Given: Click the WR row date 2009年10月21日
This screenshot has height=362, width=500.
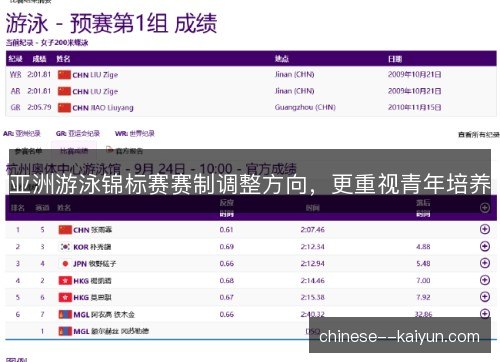Looking at the screenshot, I should click(x=414, y=74).
